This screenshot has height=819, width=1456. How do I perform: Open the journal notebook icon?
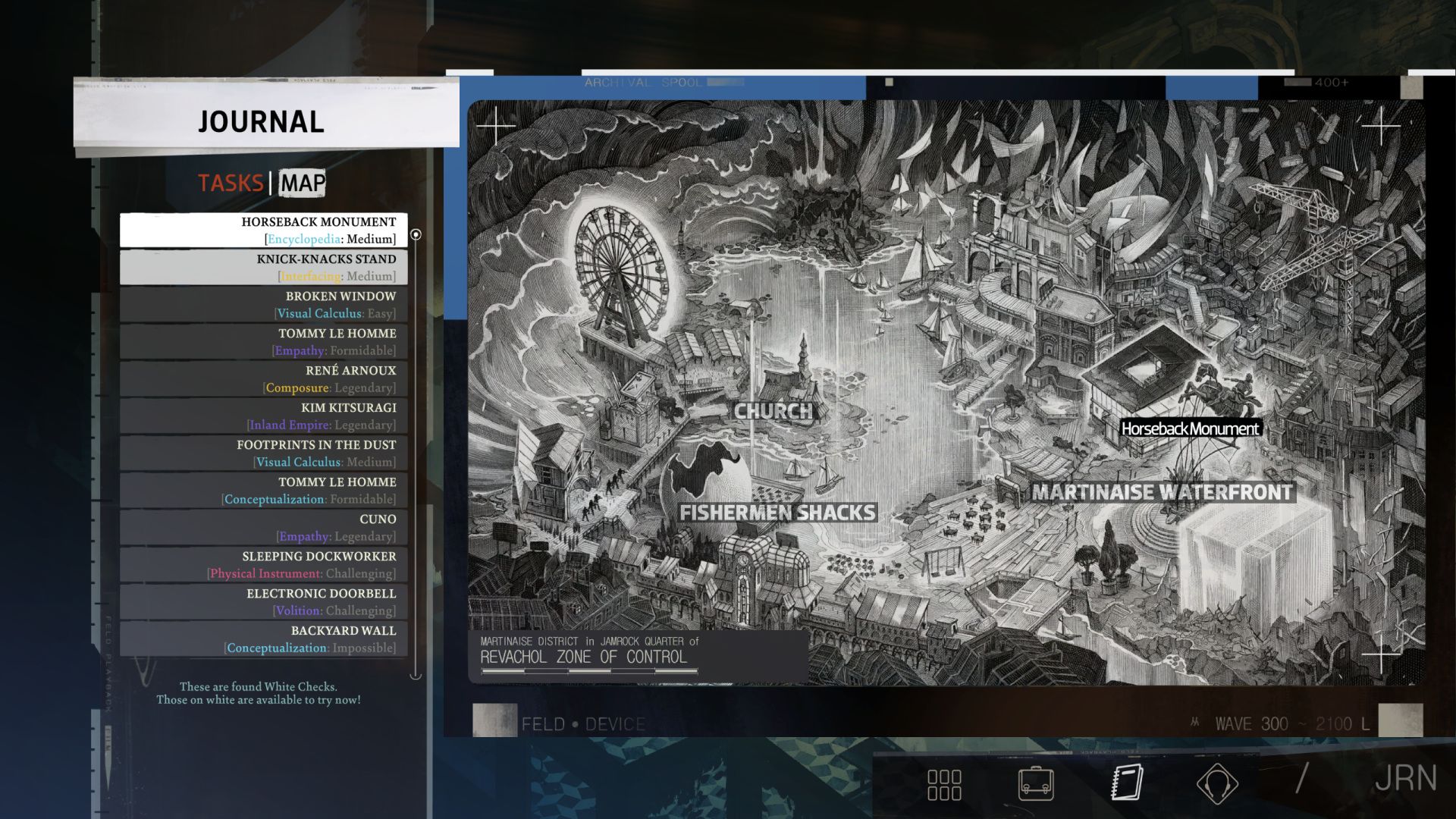click(1127, 783)
